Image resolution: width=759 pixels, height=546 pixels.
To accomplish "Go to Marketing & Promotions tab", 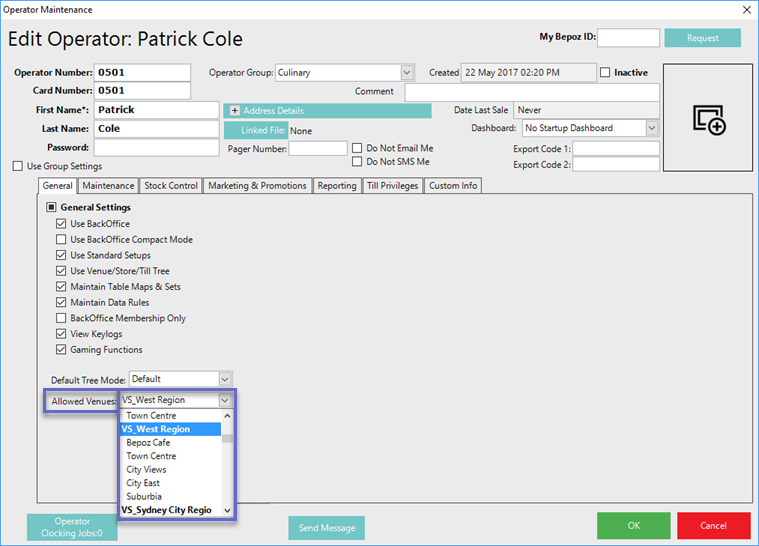I will point(257,186).
